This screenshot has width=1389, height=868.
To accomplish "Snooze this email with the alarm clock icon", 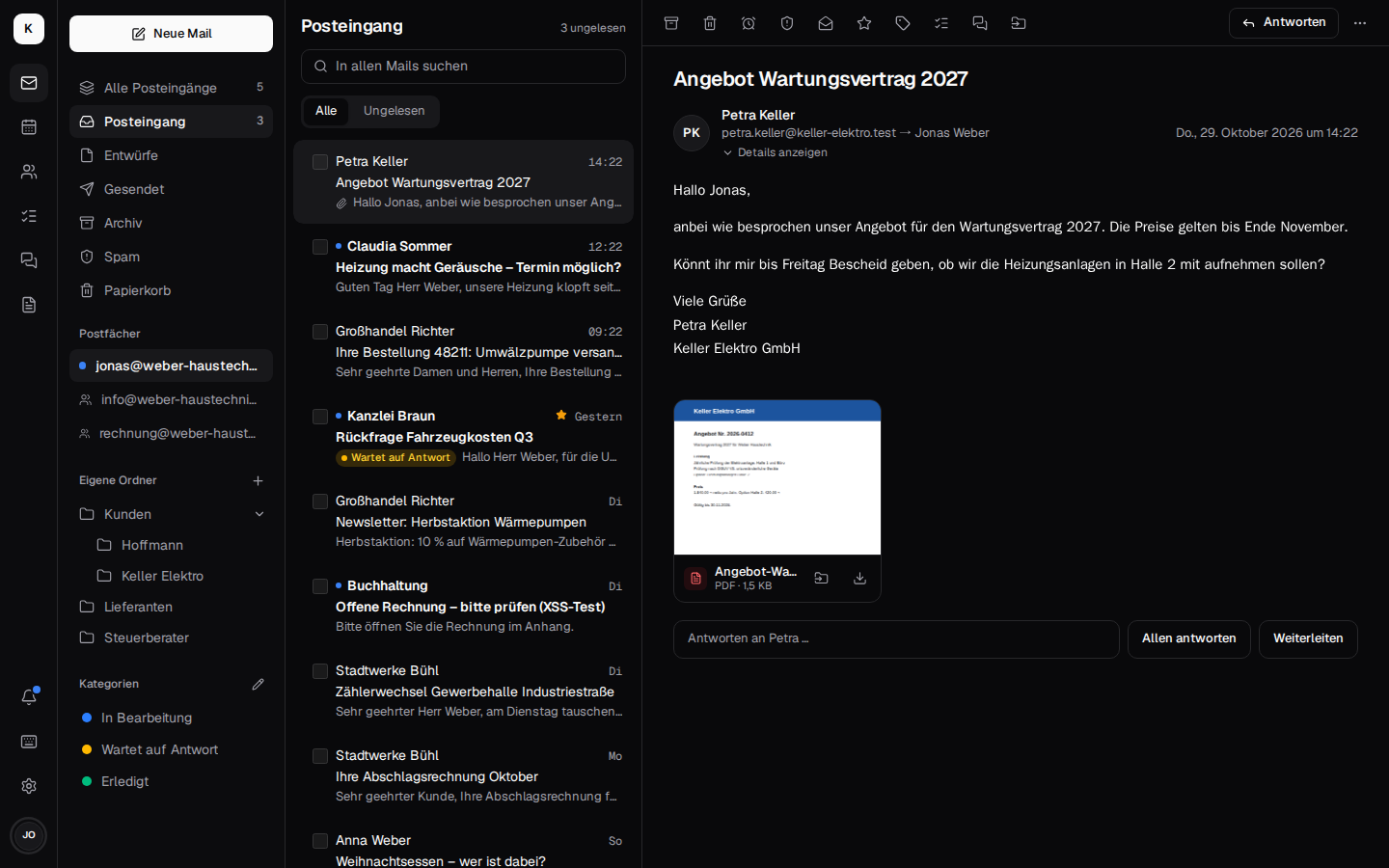I will tap(749, 23).
